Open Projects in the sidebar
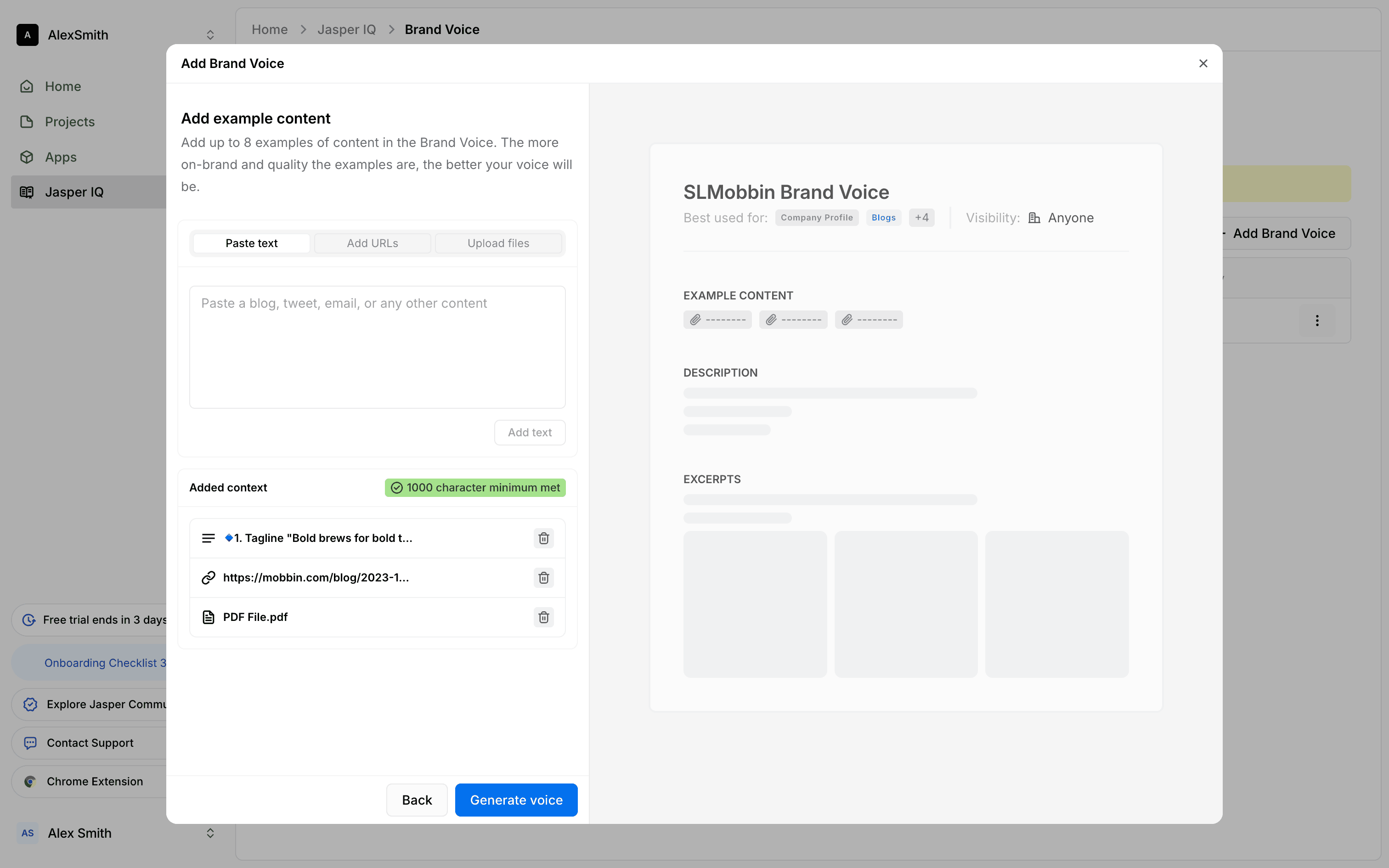Screen dimensions: 1389x868 69,122
